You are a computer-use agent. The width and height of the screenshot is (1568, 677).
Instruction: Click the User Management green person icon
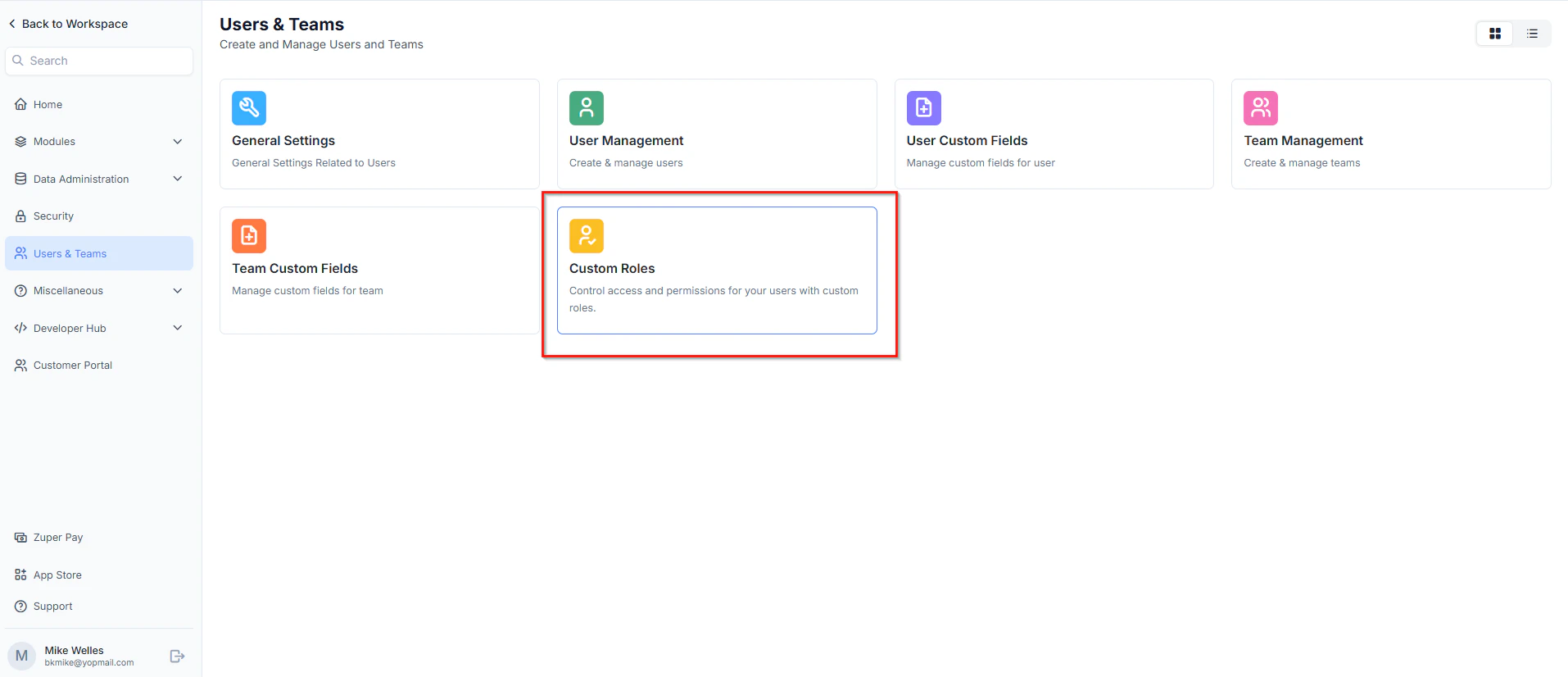click(x=587, y=108)
